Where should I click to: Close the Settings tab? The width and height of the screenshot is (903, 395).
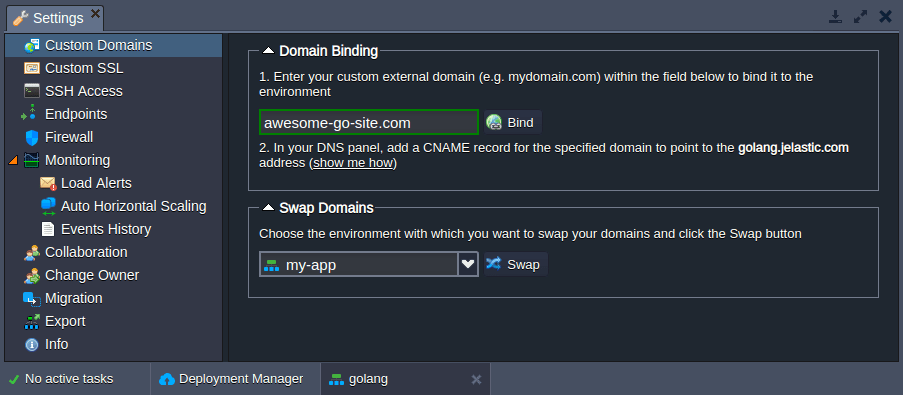[x=96, y=13]
